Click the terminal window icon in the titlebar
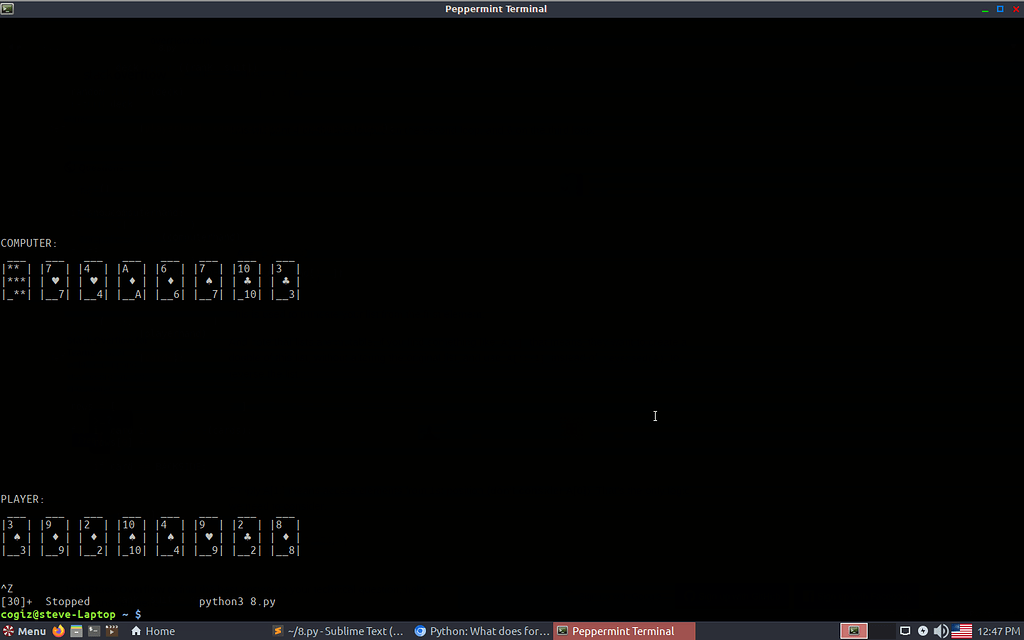1024x640 pixels. pyautogui.click(x=9, y=9)
